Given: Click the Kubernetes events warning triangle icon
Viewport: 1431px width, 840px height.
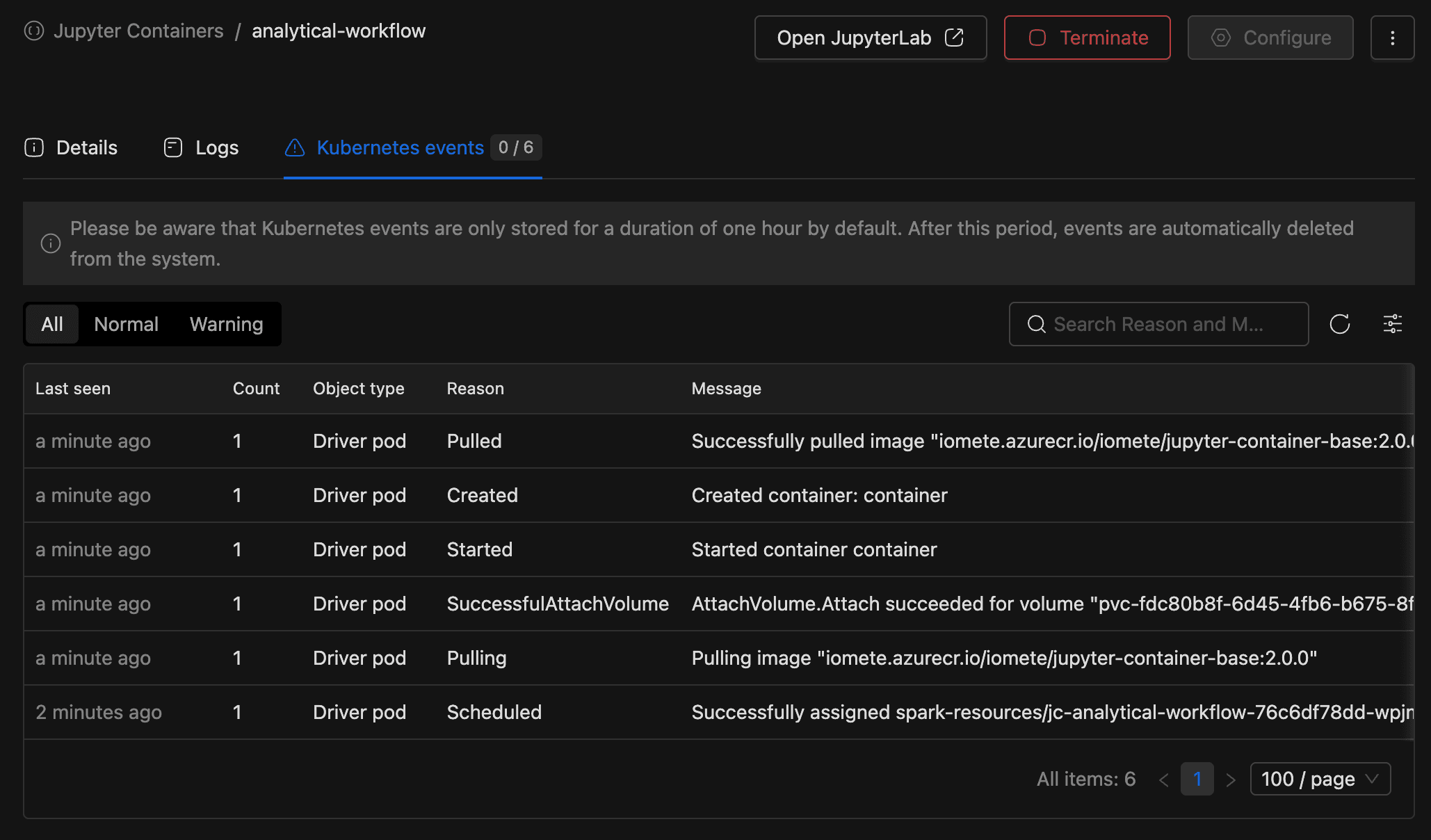Looking at the screenshot, I should coord(295,147).
